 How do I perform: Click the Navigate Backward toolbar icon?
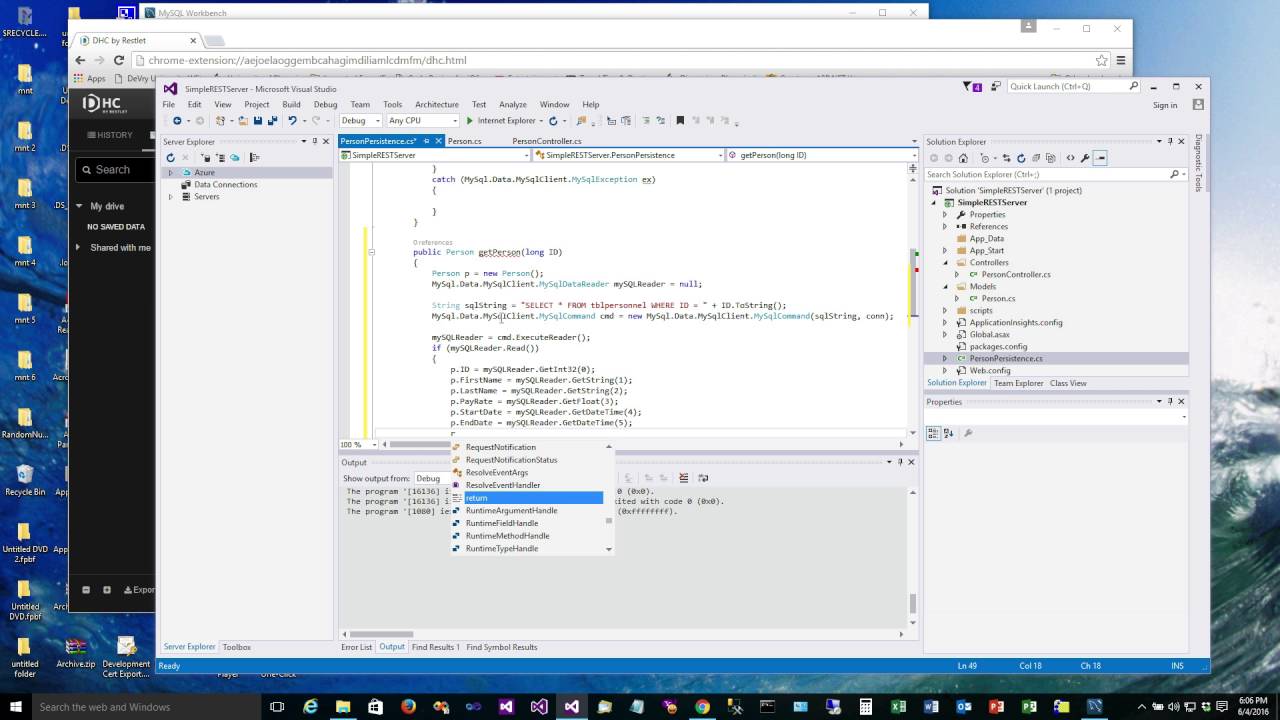177,121
